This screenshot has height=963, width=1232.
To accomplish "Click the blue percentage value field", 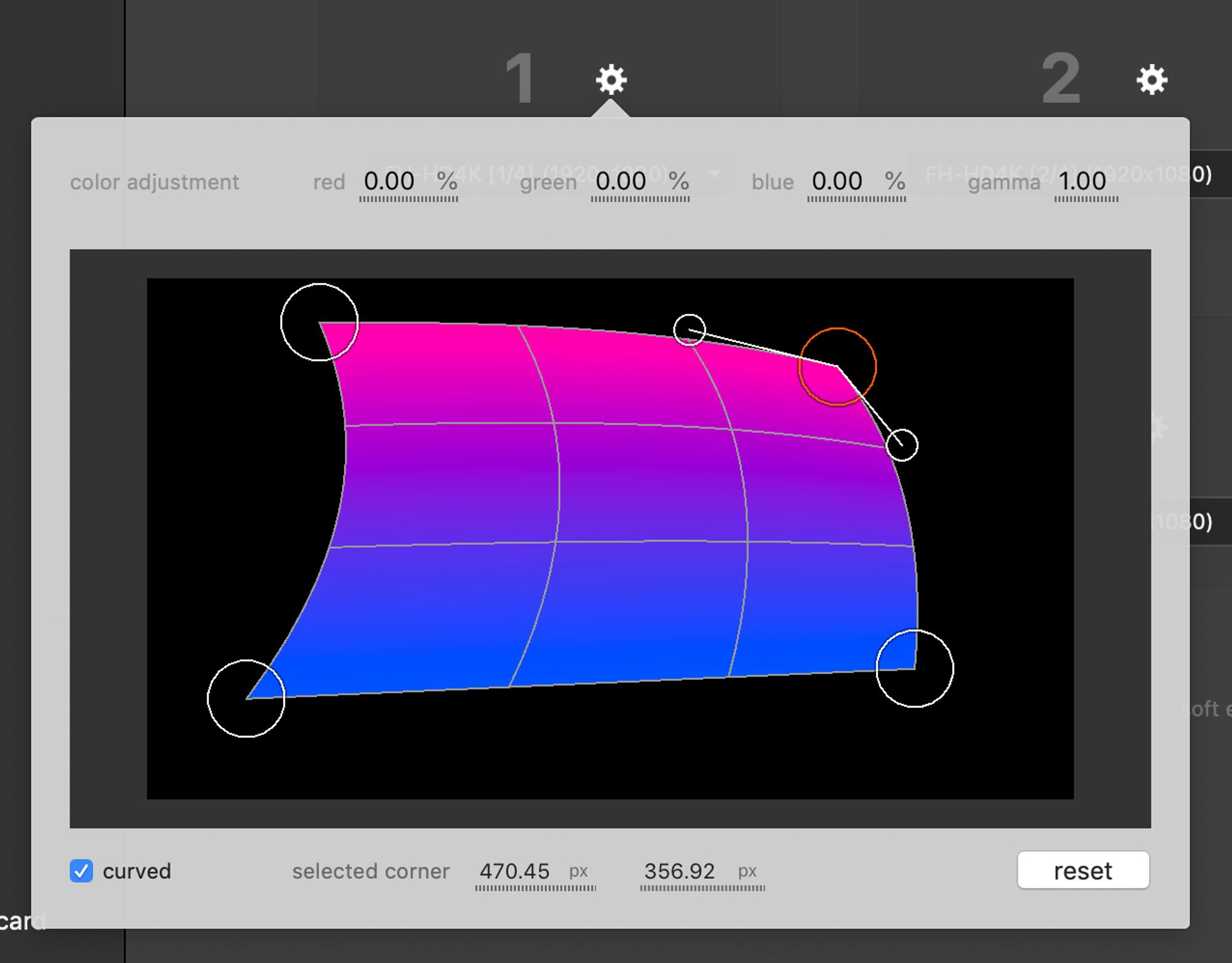I will pyautogui.click(x=837, y=182).
